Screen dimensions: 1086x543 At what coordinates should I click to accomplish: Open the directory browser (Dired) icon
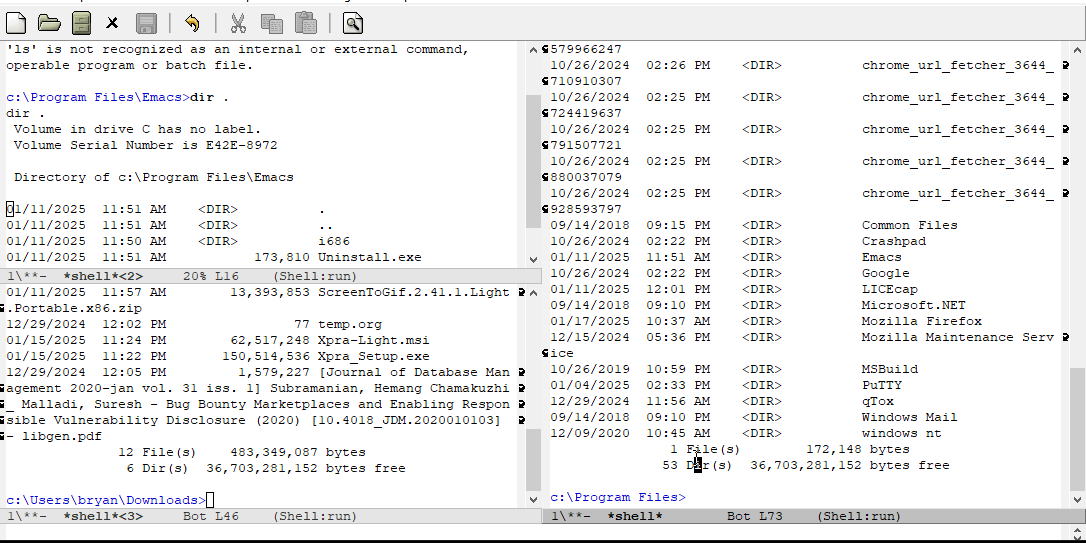coord(82,24)
